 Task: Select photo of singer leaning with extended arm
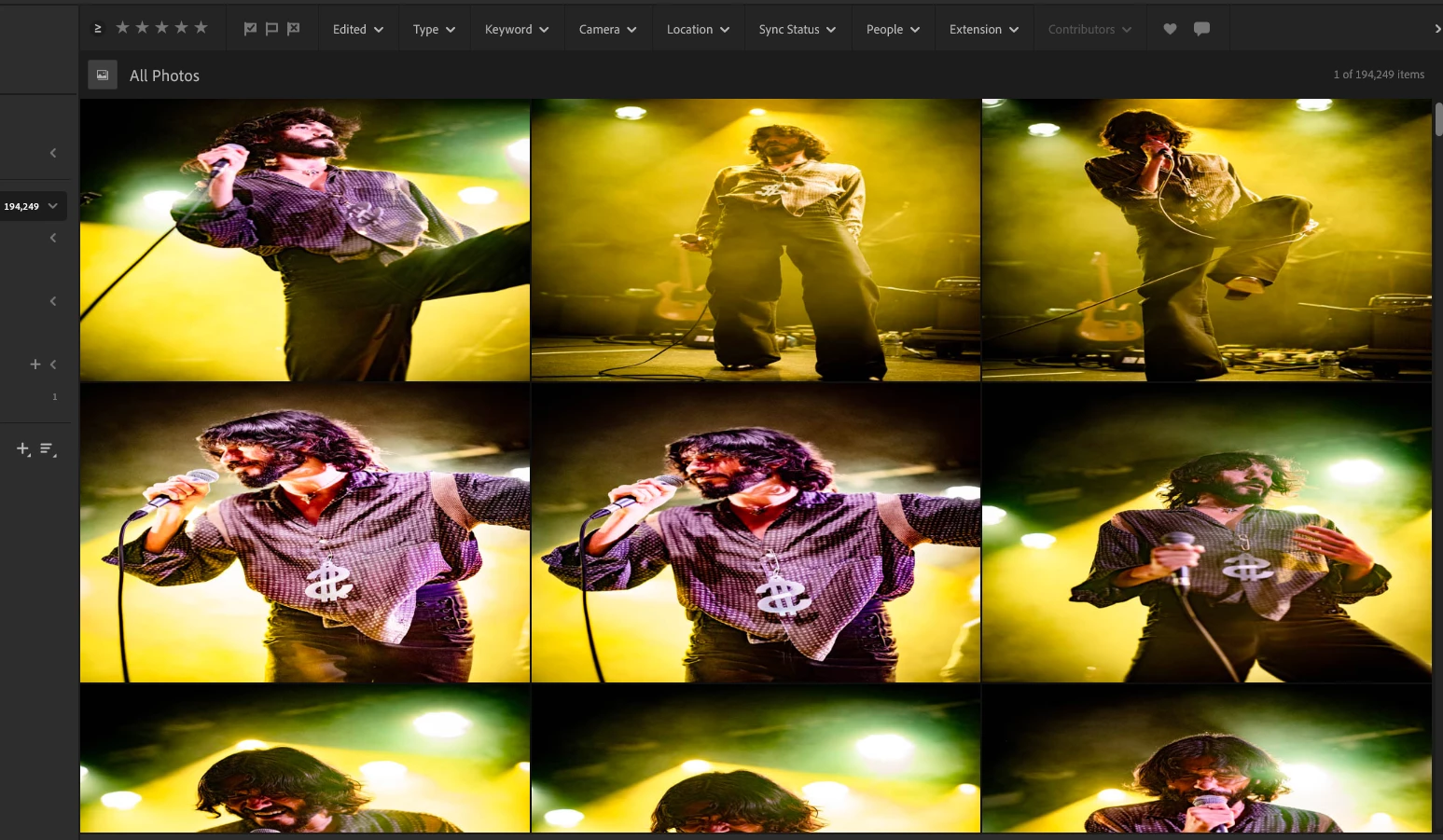pyautogui.click(x=305, y=241)
